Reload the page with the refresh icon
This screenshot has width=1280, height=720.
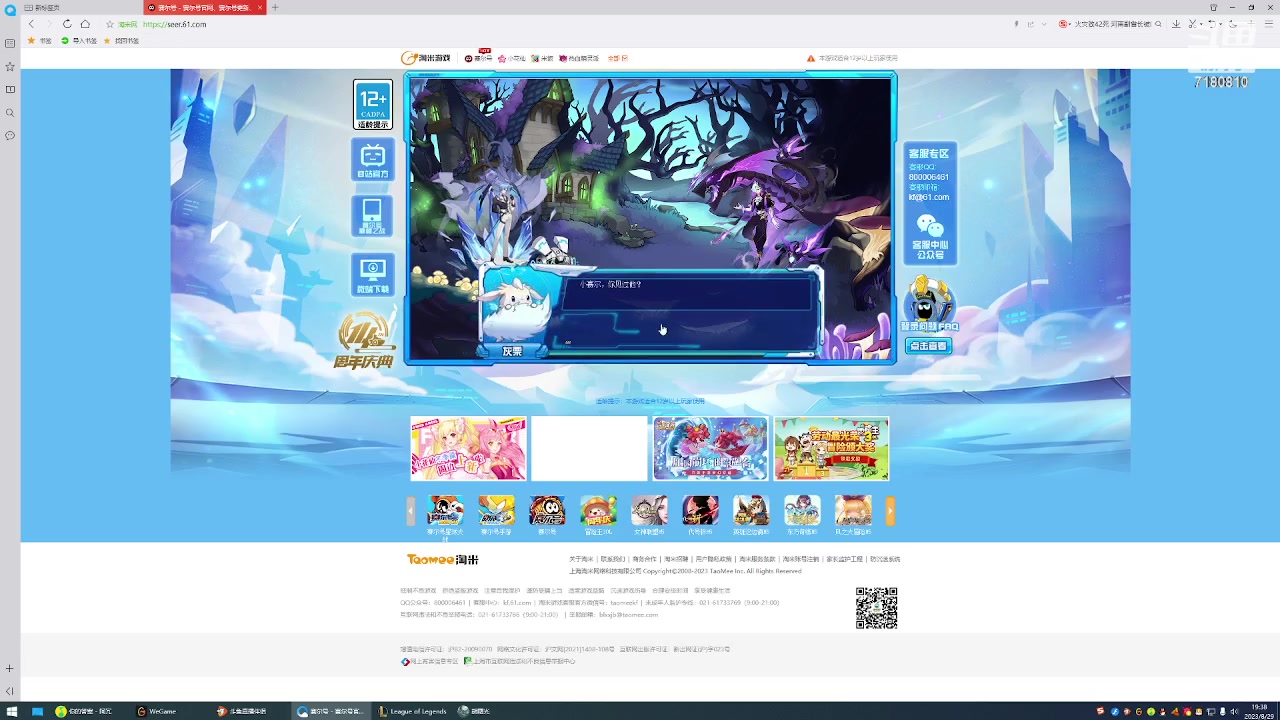click(x=67, y=24)
